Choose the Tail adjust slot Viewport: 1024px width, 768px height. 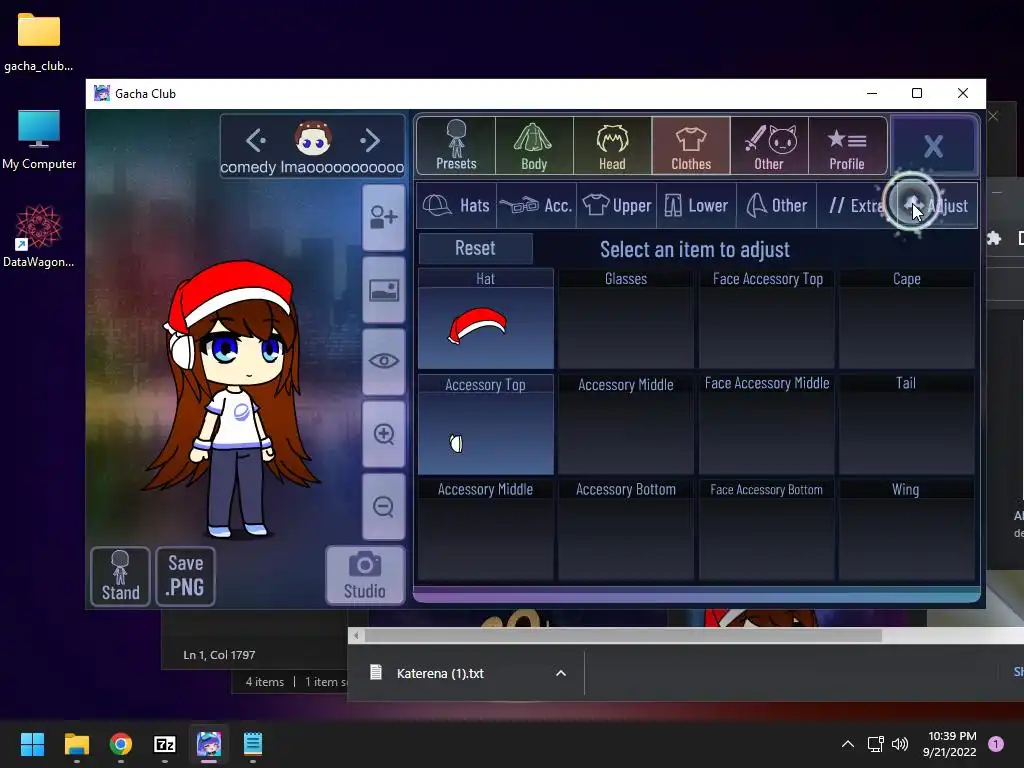906,424
